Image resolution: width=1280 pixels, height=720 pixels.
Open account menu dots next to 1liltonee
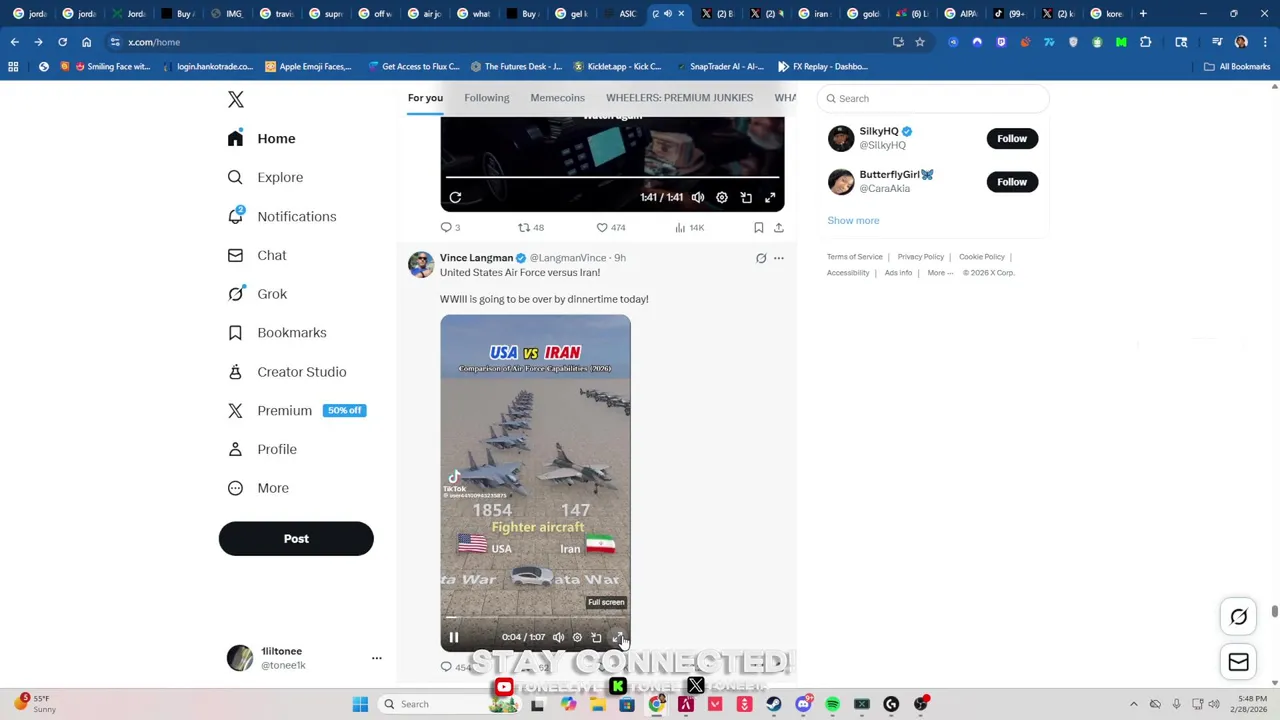point(377,658)
